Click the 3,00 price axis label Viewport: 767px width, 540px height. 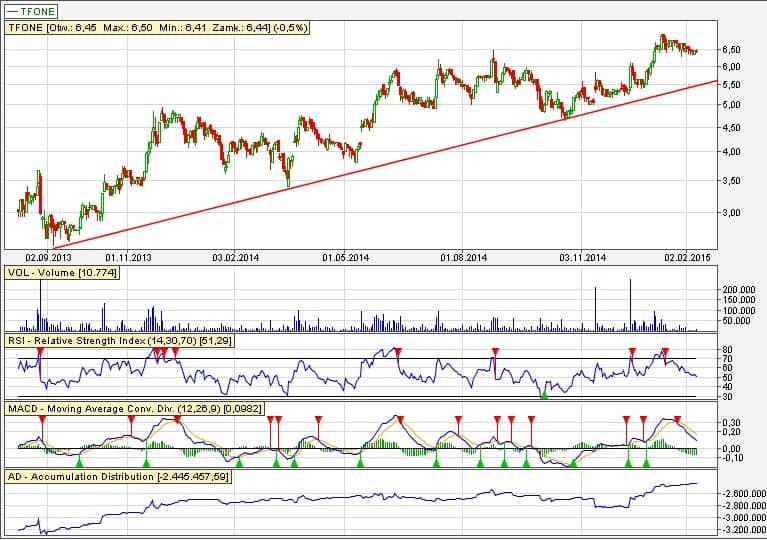732,213
